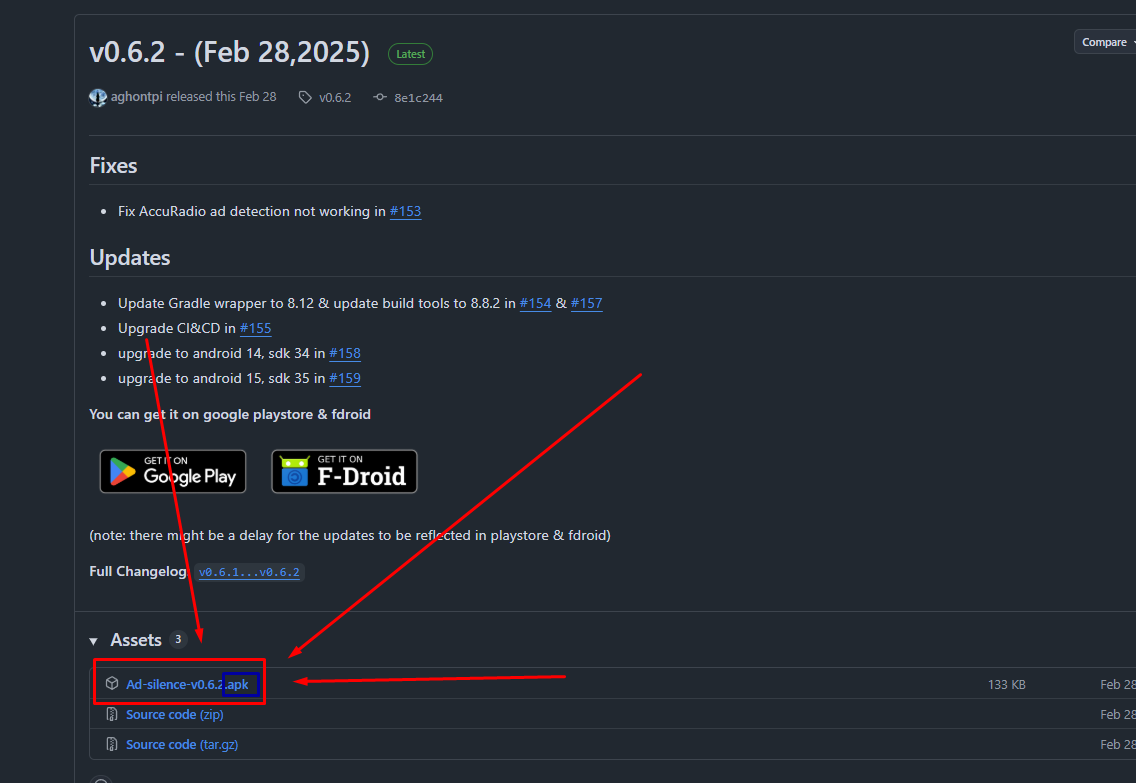
Task: Click the file icon beside Source code (zip)
Action: (111, 714)
